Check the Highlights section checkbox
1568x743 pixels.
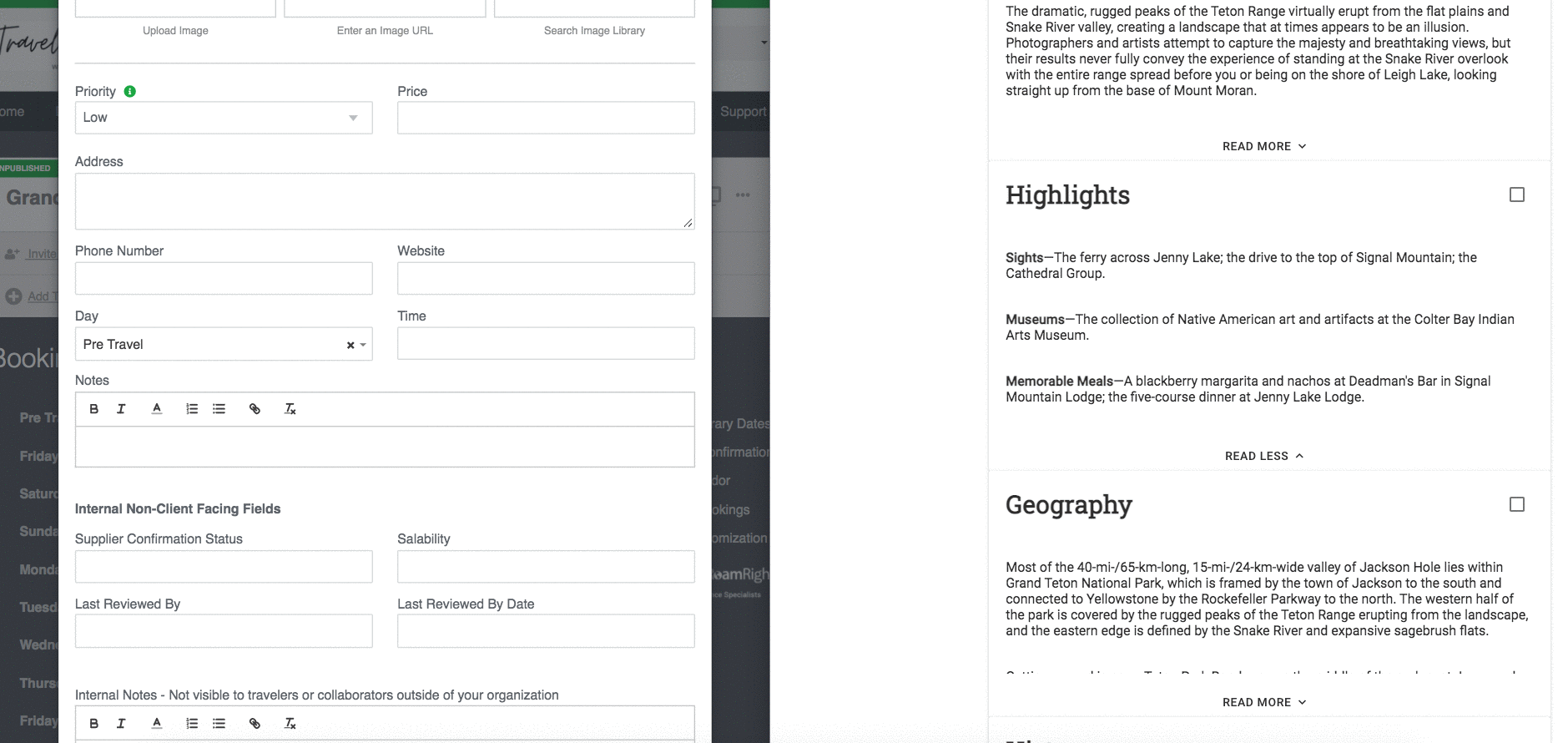1517,195
